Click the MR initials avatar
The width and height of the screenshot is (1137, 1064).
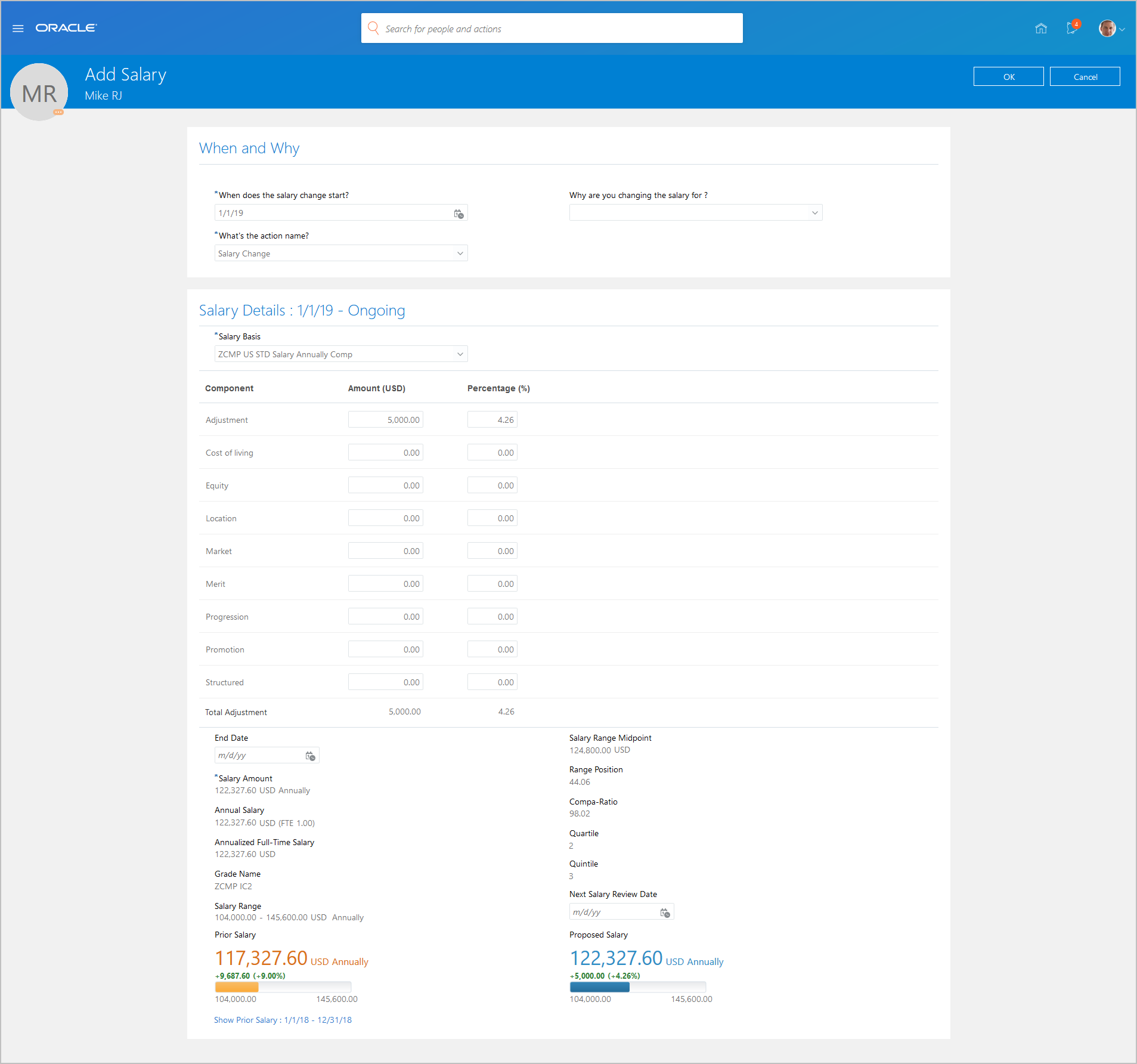[39, 92]
